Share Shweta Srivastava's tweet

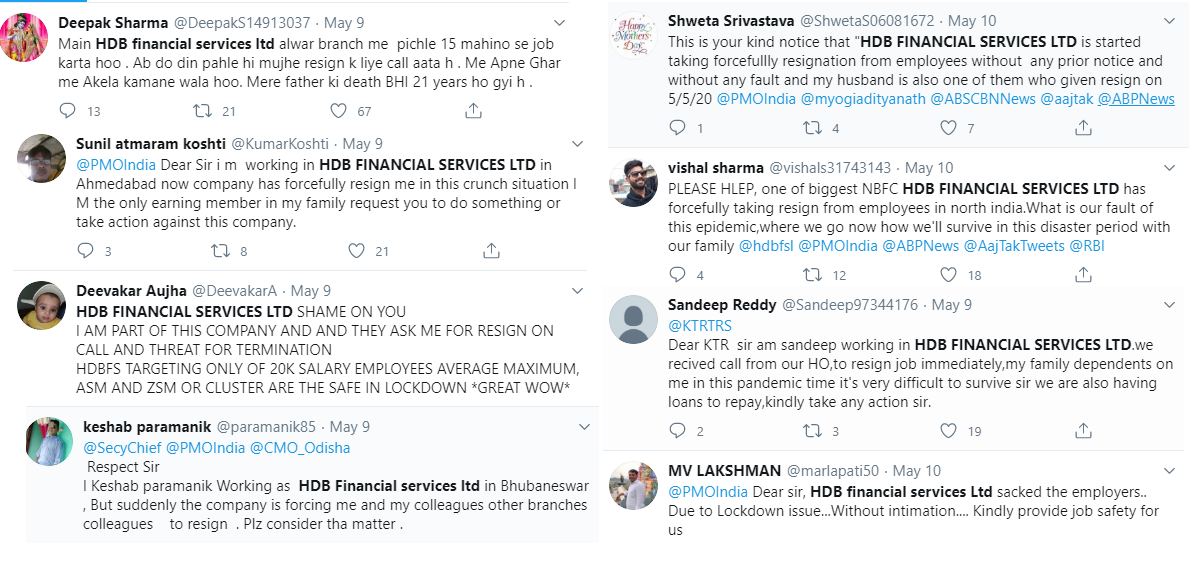[1082, 127]
